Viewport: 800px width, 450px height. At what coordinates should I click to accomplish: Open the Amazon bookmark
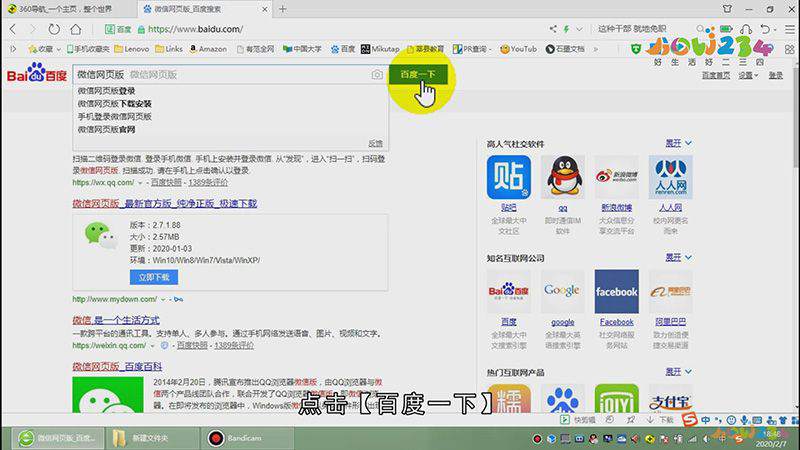point(208,49)
